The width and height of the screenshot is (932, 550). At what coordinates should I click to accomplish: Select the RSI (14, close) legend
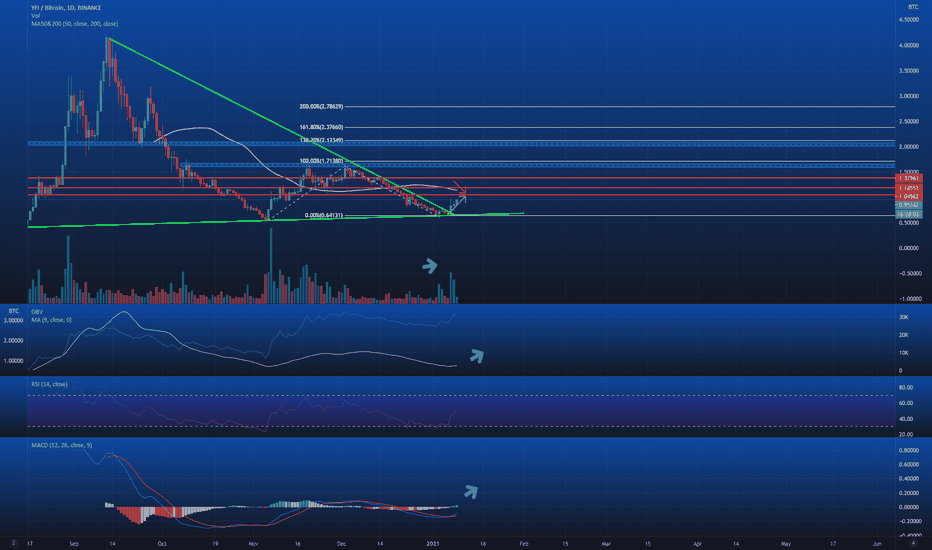pos(49,384)
